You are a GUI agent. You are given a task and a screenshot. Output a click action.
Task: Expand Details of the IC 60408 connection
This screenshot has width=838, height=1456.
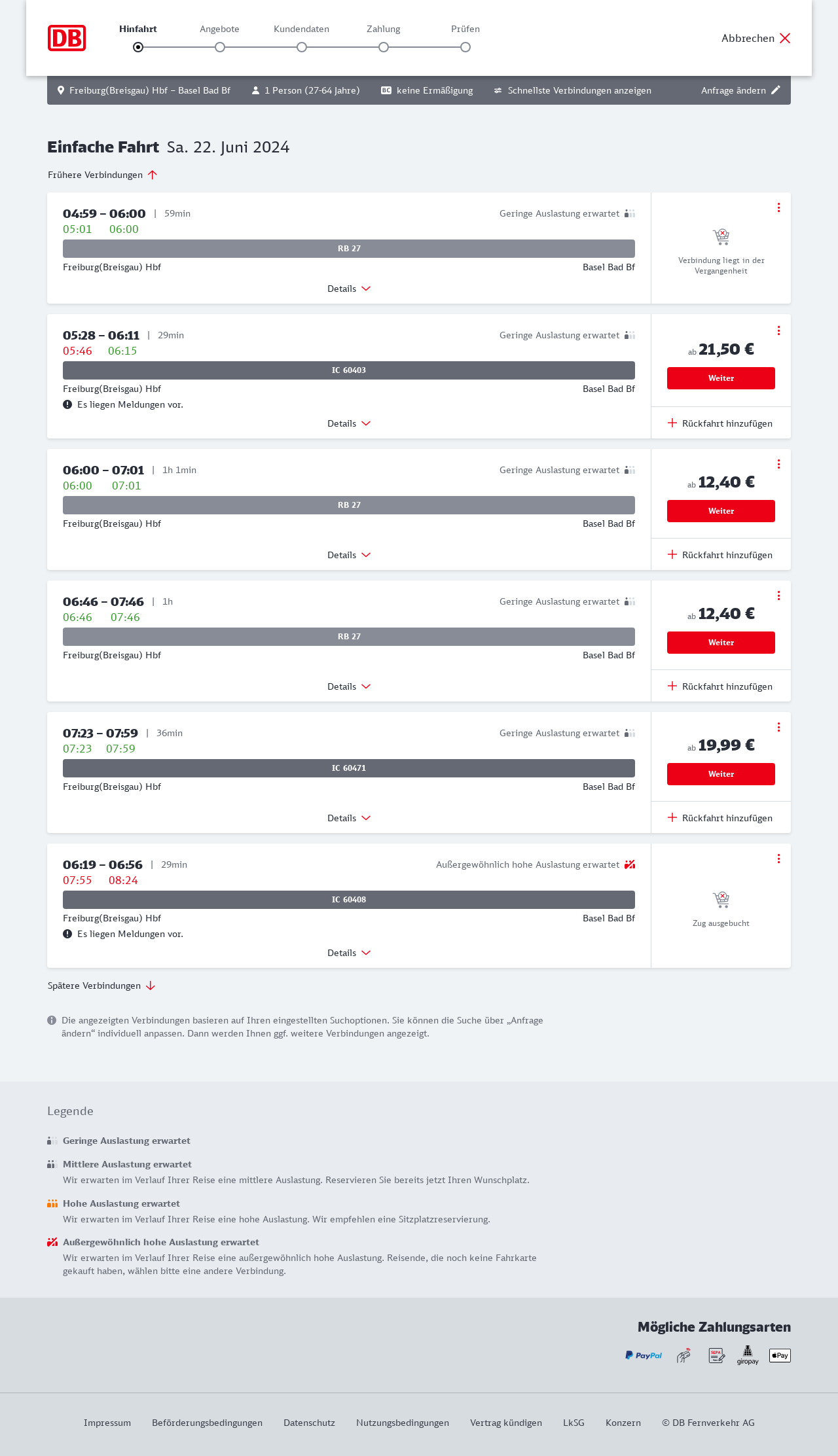point(349,953)
